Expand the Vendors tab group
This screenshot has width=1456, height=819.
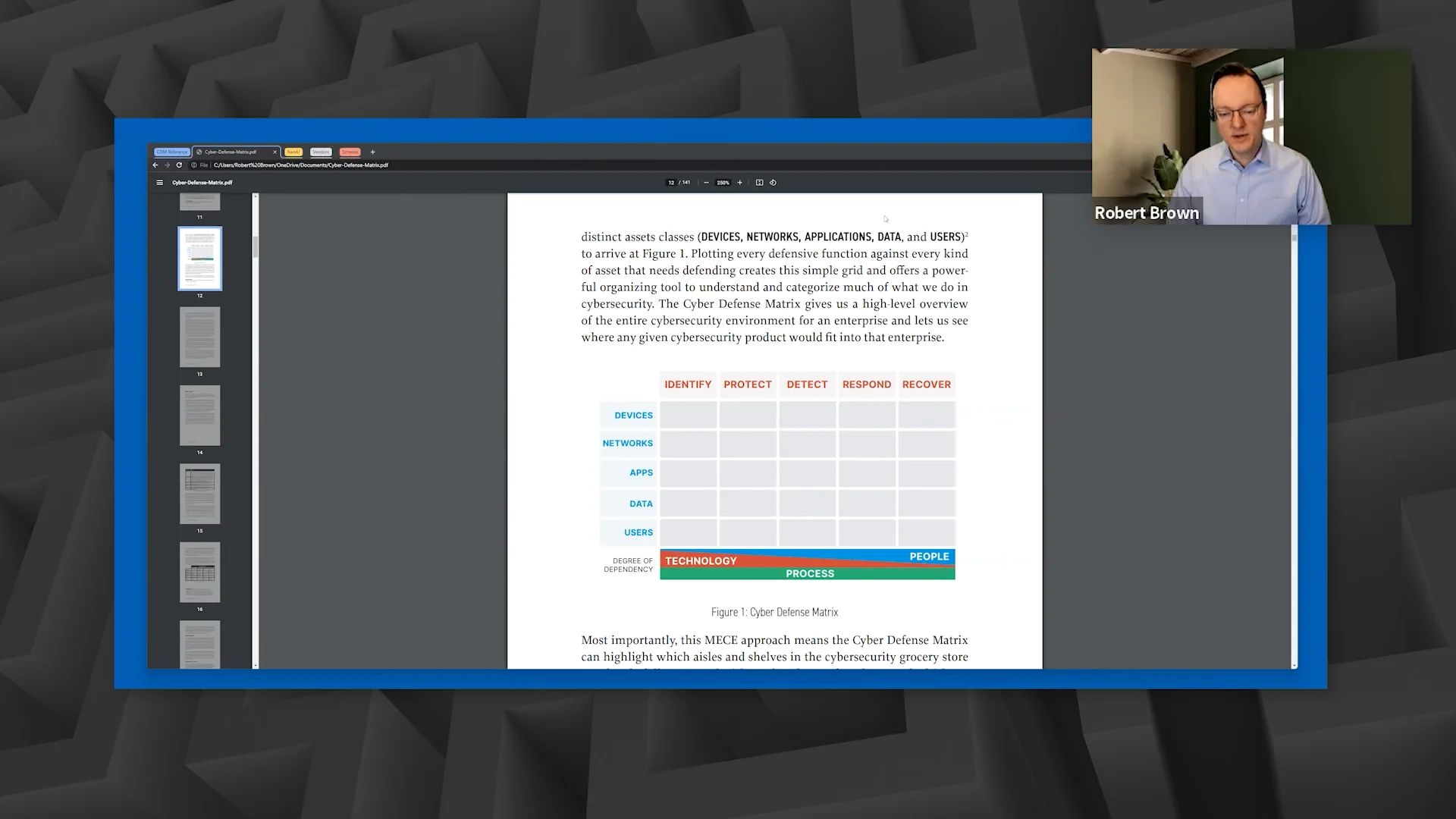[321, 152]
